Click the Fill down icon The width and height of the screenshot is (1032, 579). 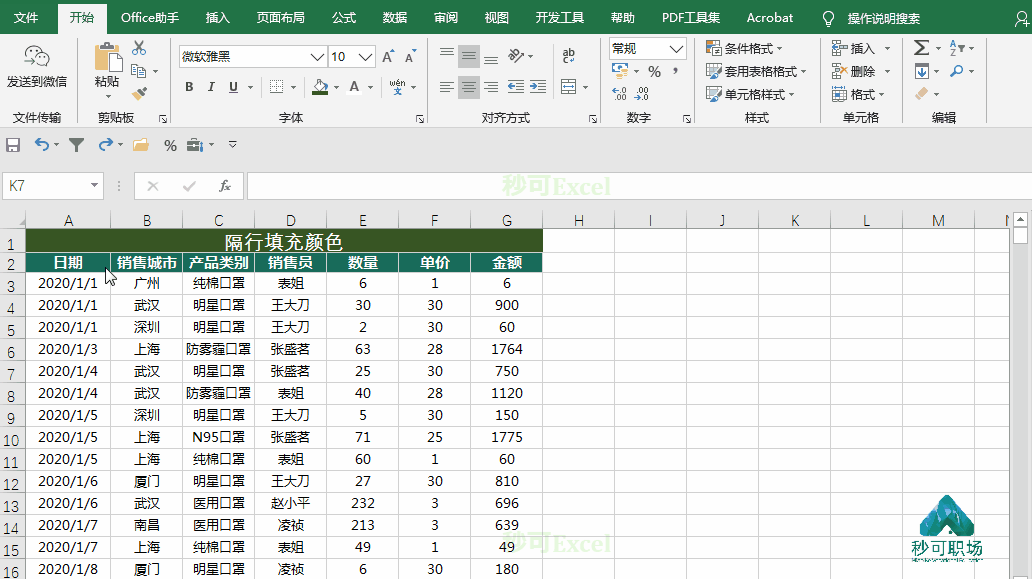point(921,71)
